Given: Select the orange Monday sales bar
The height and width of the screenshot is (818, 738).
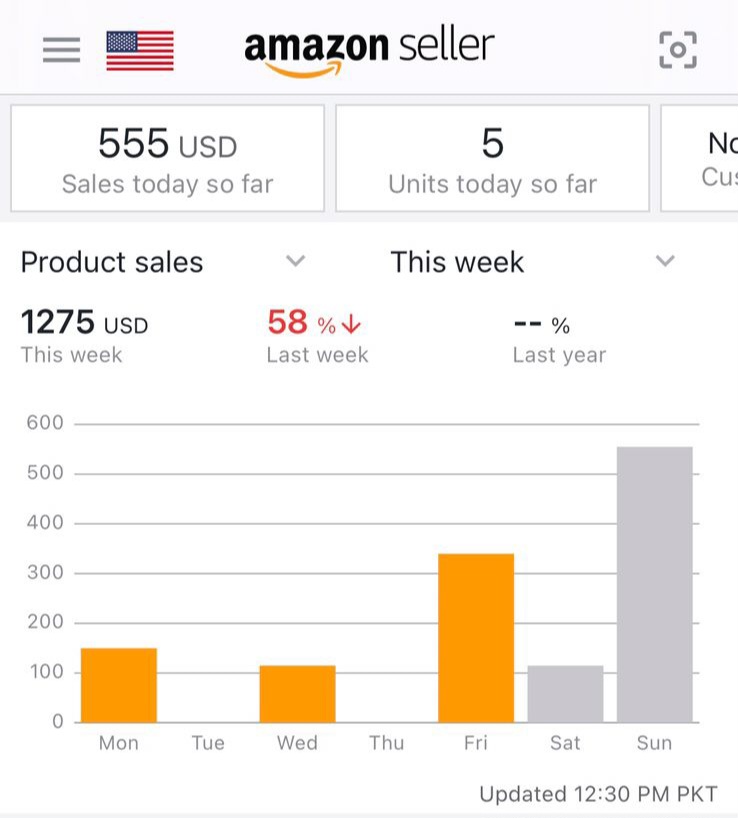Looking at the screenshot, I should pos(118,685).
